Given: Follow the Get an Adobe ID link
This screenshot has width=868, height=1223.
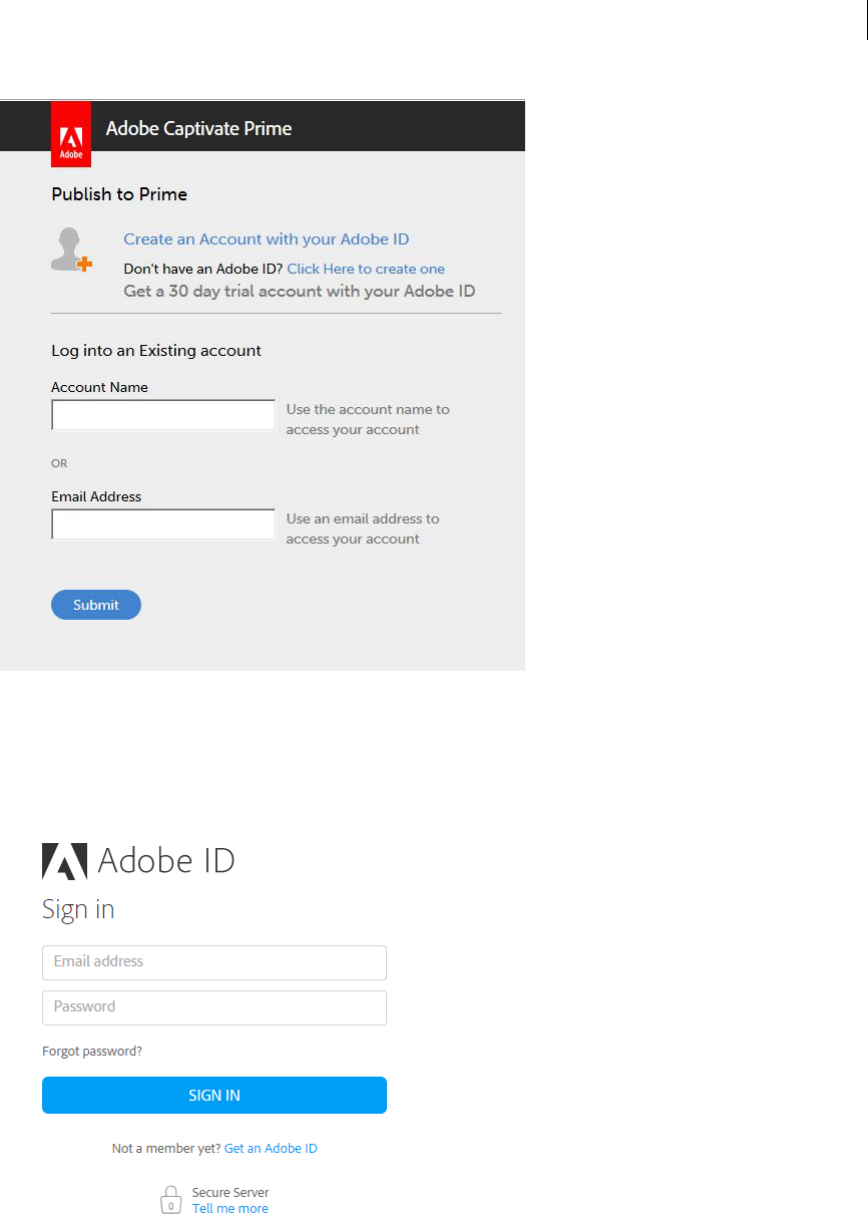Looking at the screenshot, I should pos(271,1149).
